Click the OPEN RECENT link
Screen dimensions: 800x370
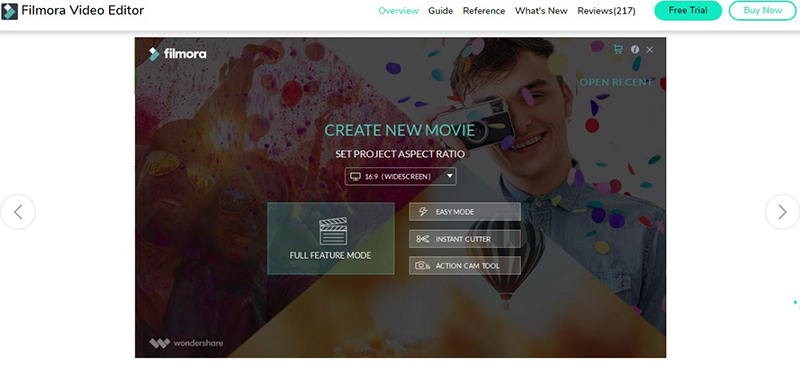coord(616,82)
